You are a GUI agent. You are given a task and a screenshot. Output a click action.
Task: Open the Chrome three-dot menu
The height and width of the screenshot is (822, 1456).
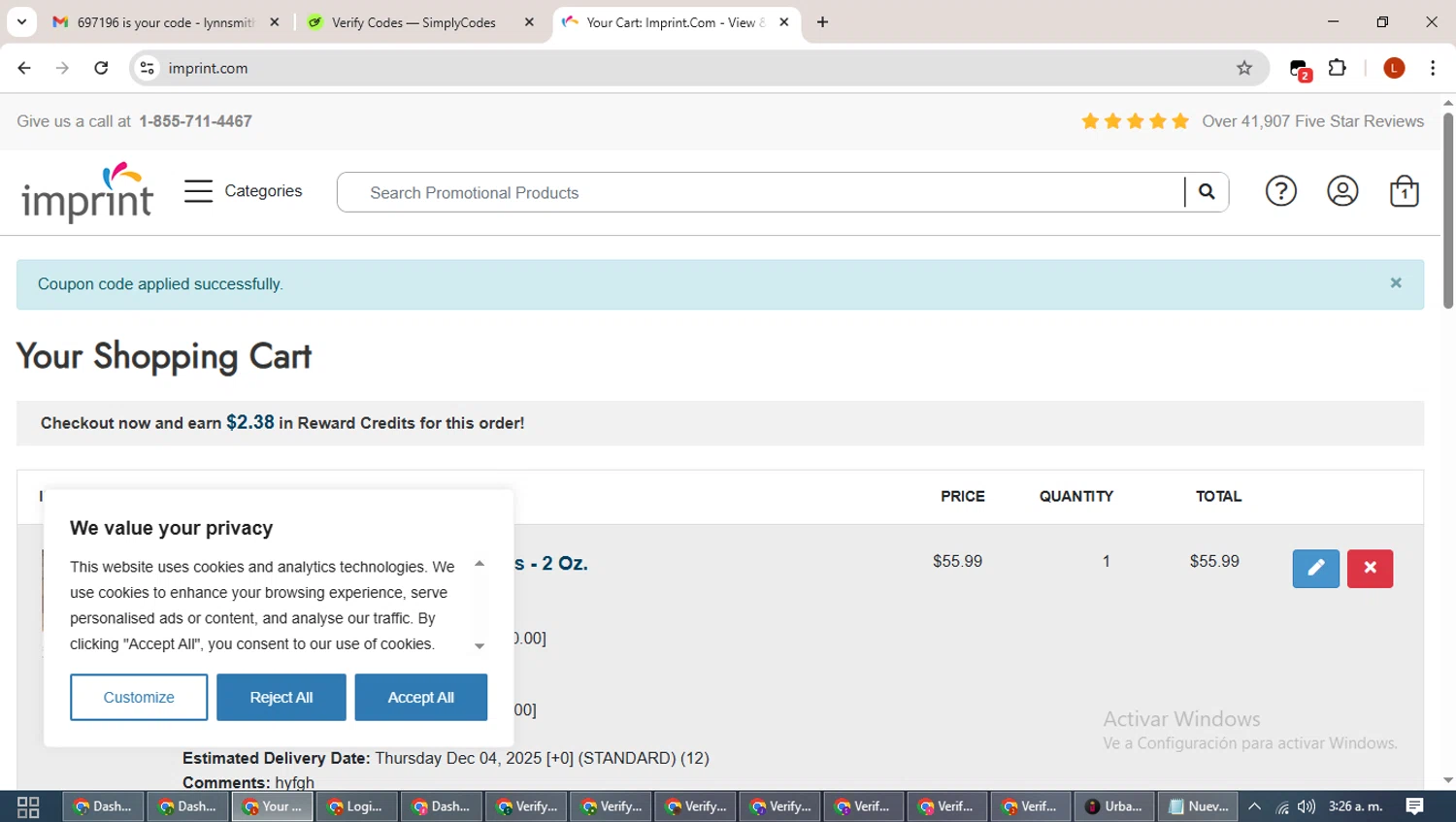1433,68
